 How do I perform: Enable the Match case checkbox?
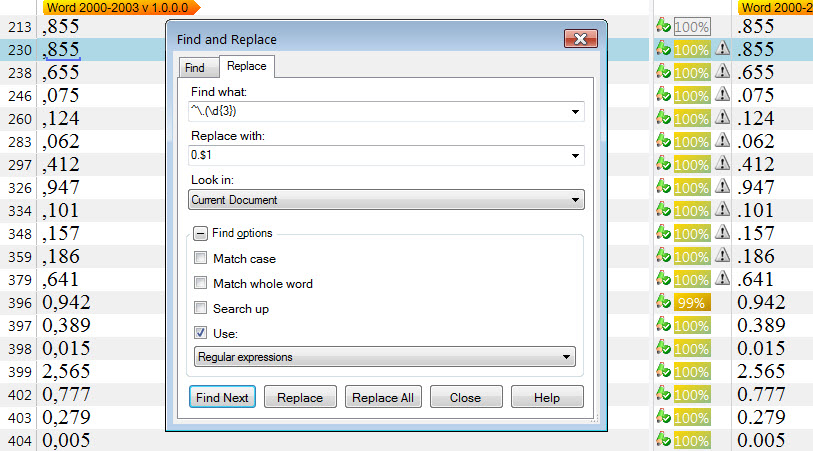tap(202, 259)
